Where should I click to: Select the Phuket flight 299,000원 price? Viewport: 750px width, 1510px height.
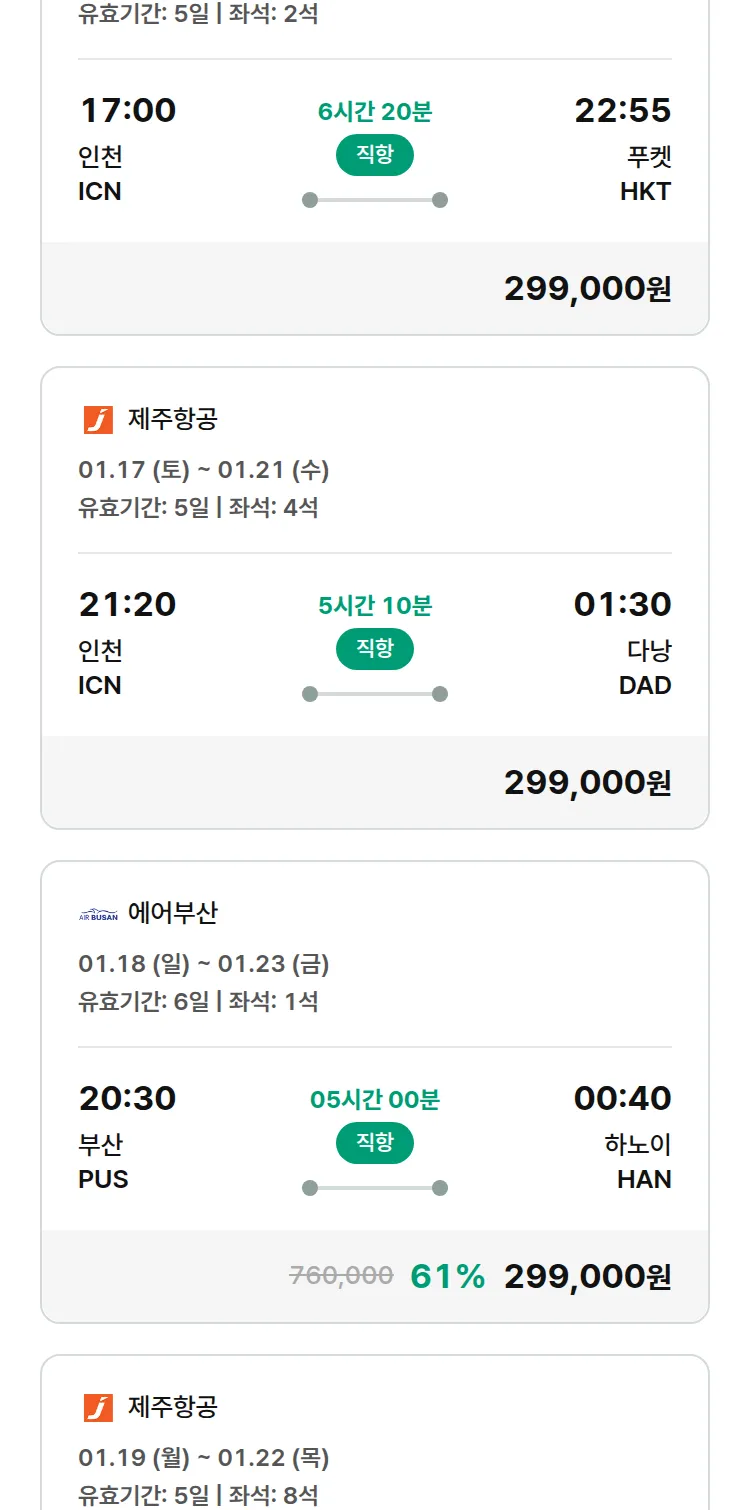587,289
